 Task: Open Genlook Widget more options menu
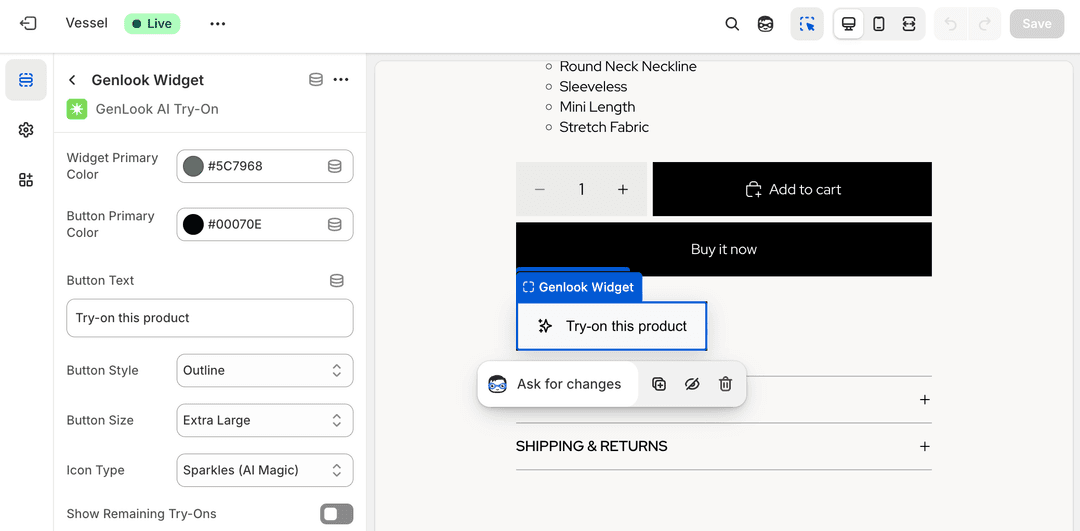pos(341,80)
